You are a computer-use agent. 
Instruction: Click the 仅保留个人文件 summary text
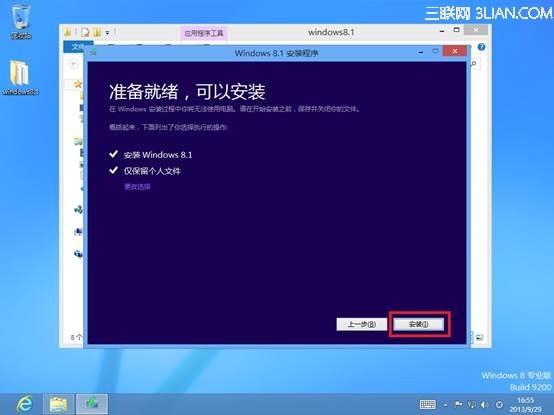152,171
